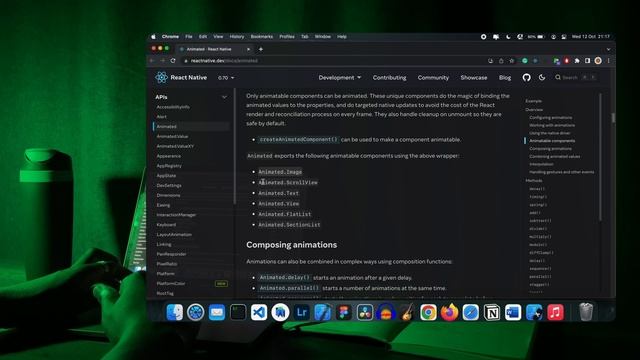Open DaVinci Resolve from the dock
This screenshot has width=640, height=360.
(364, 313)
